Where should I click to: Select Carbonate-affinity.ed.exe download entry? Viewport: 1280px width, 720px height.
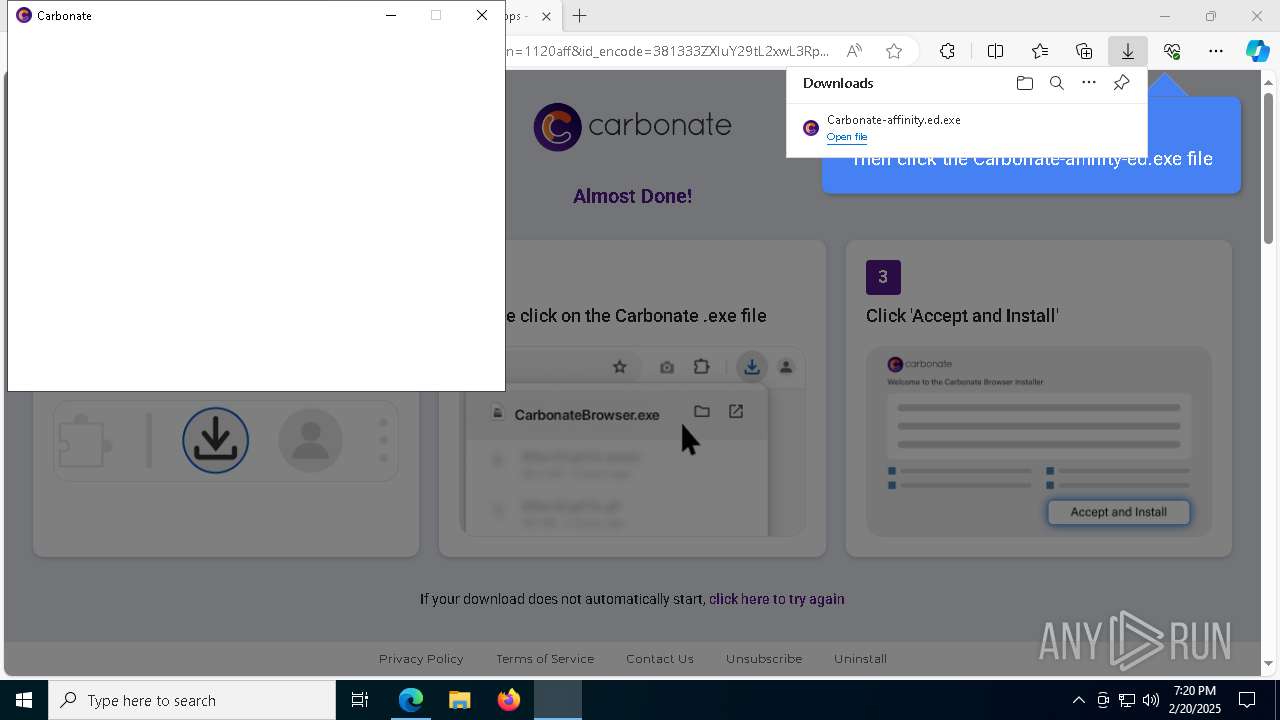[966, 128]
